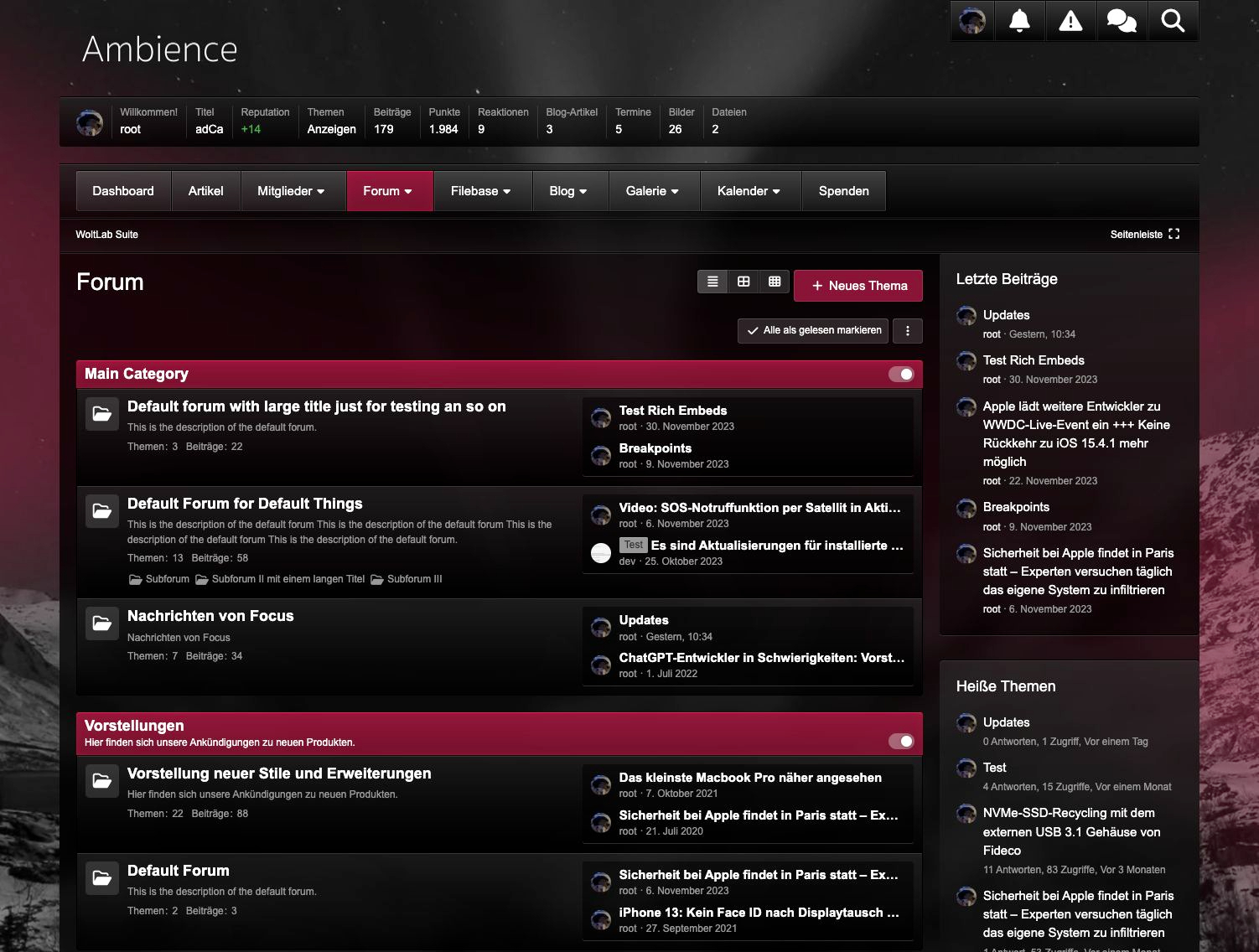Open conversations speech bubbles icon

[1122, 21]
